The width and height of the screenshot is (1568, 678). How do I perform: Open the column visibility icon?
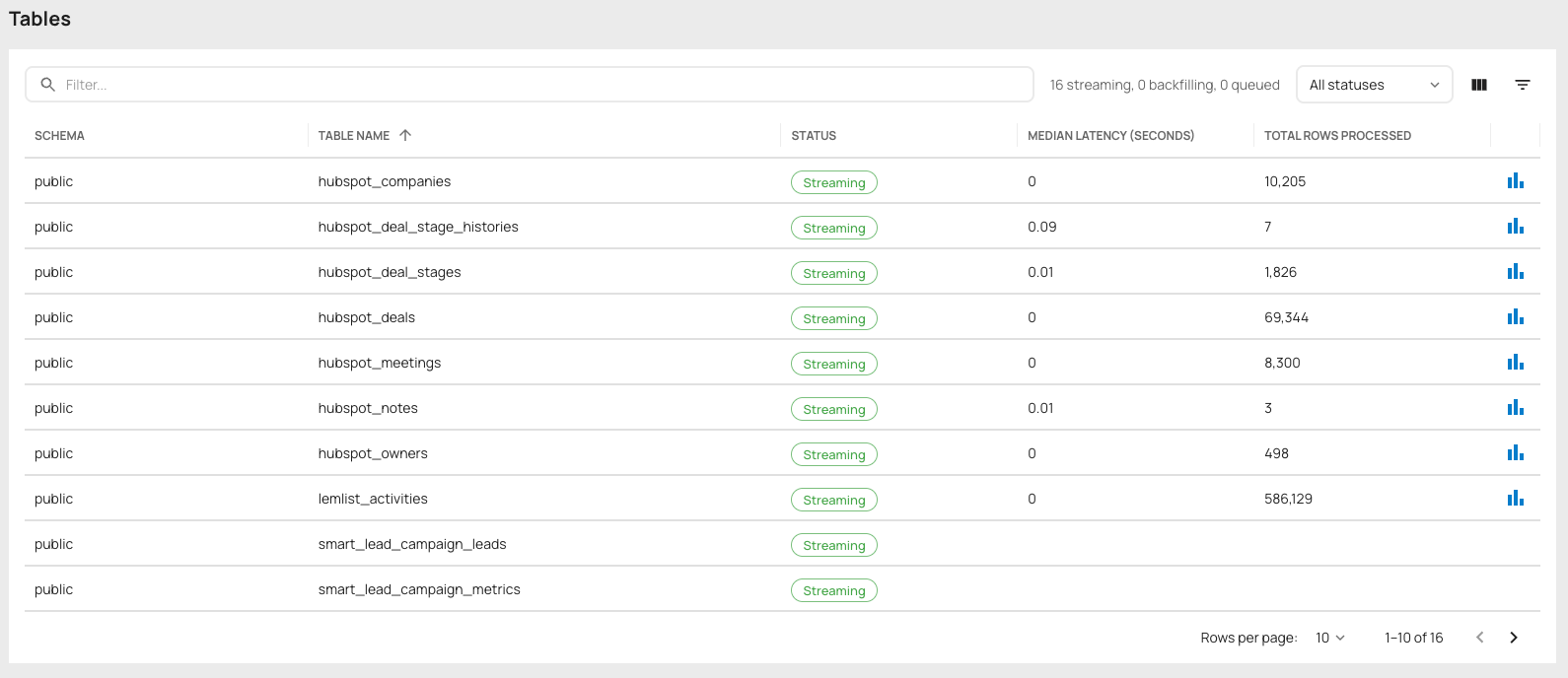tap(1479, 85)
